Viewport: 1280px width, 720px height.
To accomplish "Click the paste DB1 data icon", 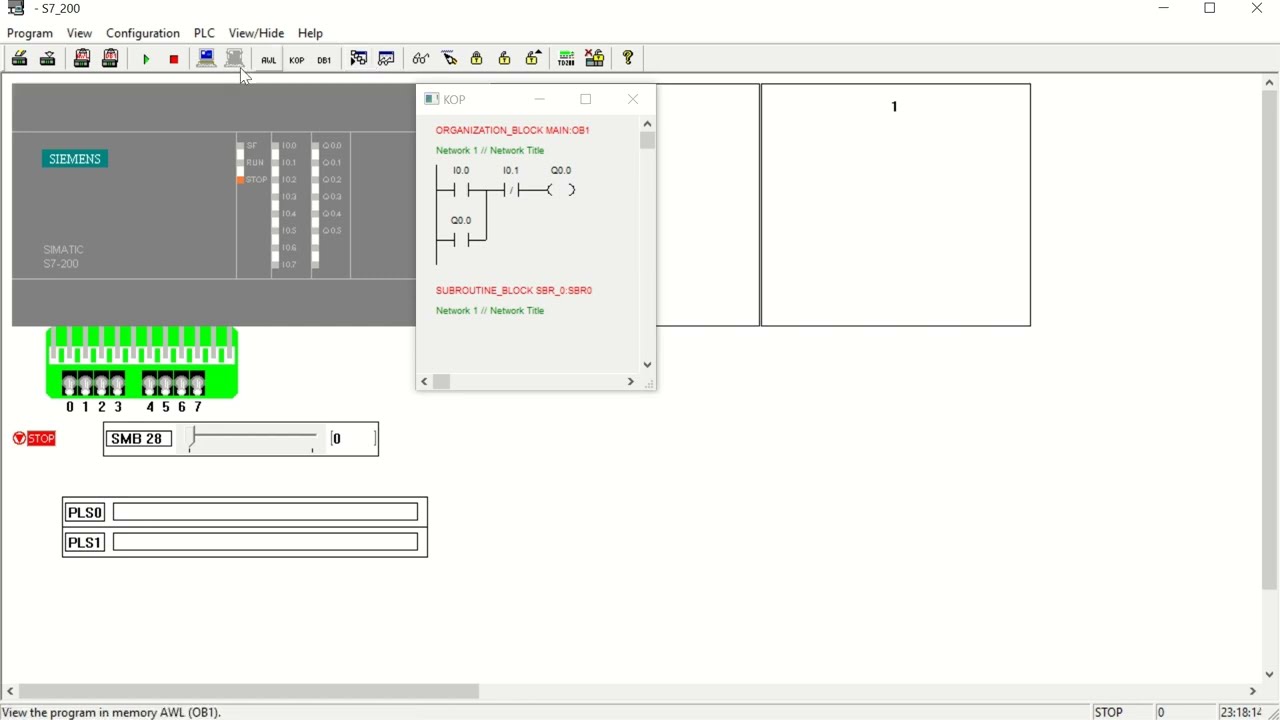I will point(110,59).
